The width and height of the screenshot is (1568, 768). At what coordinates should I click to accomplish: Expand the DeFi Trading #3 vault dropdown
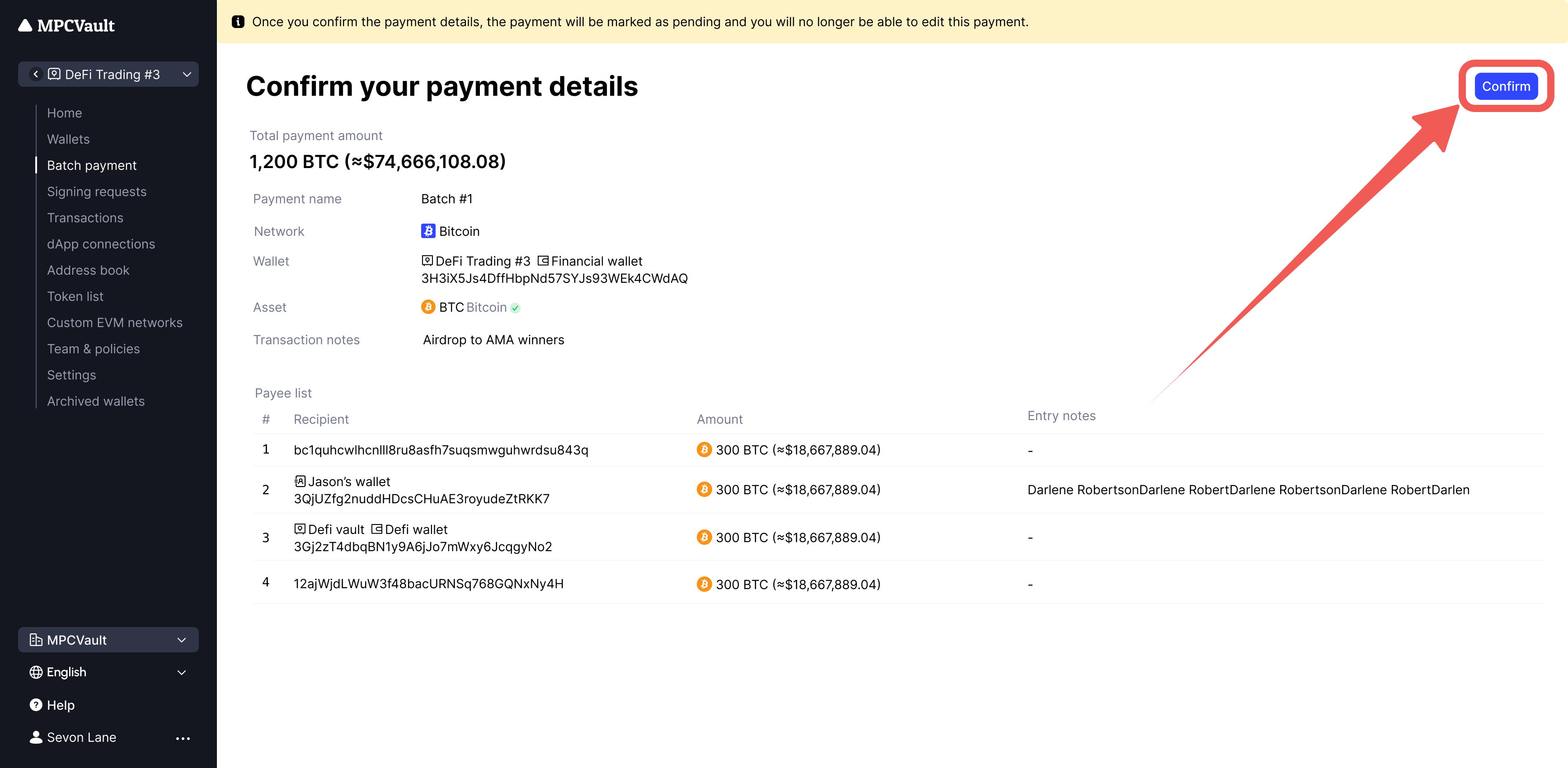coord(187,74)
